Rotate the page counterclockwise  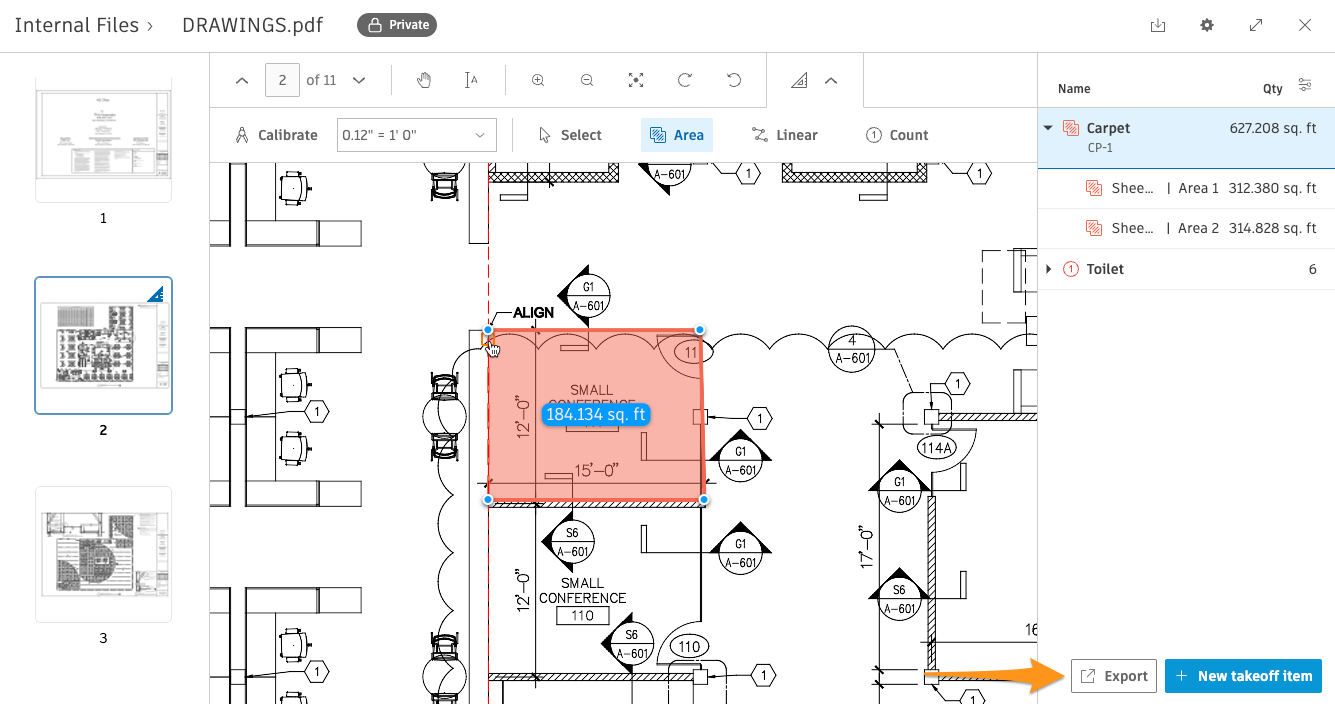click(733, 80)
